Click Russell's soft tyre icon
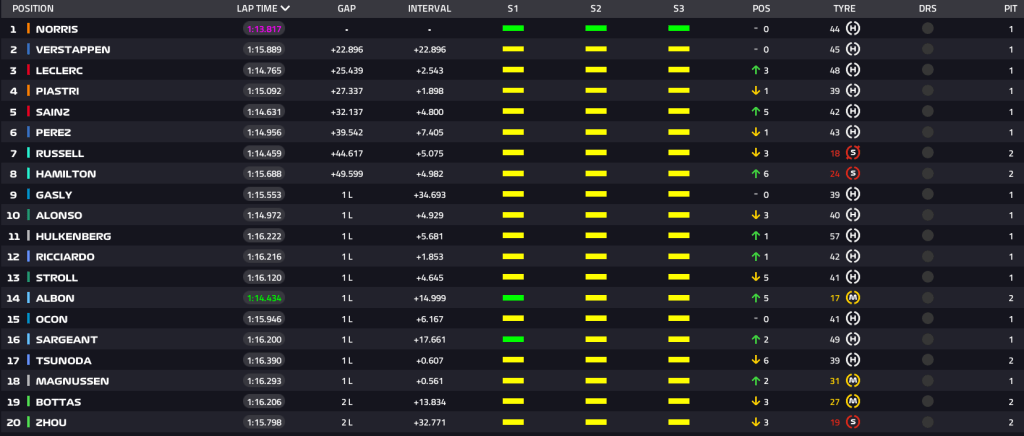The image size is (1024, 436). pos(853,153)
